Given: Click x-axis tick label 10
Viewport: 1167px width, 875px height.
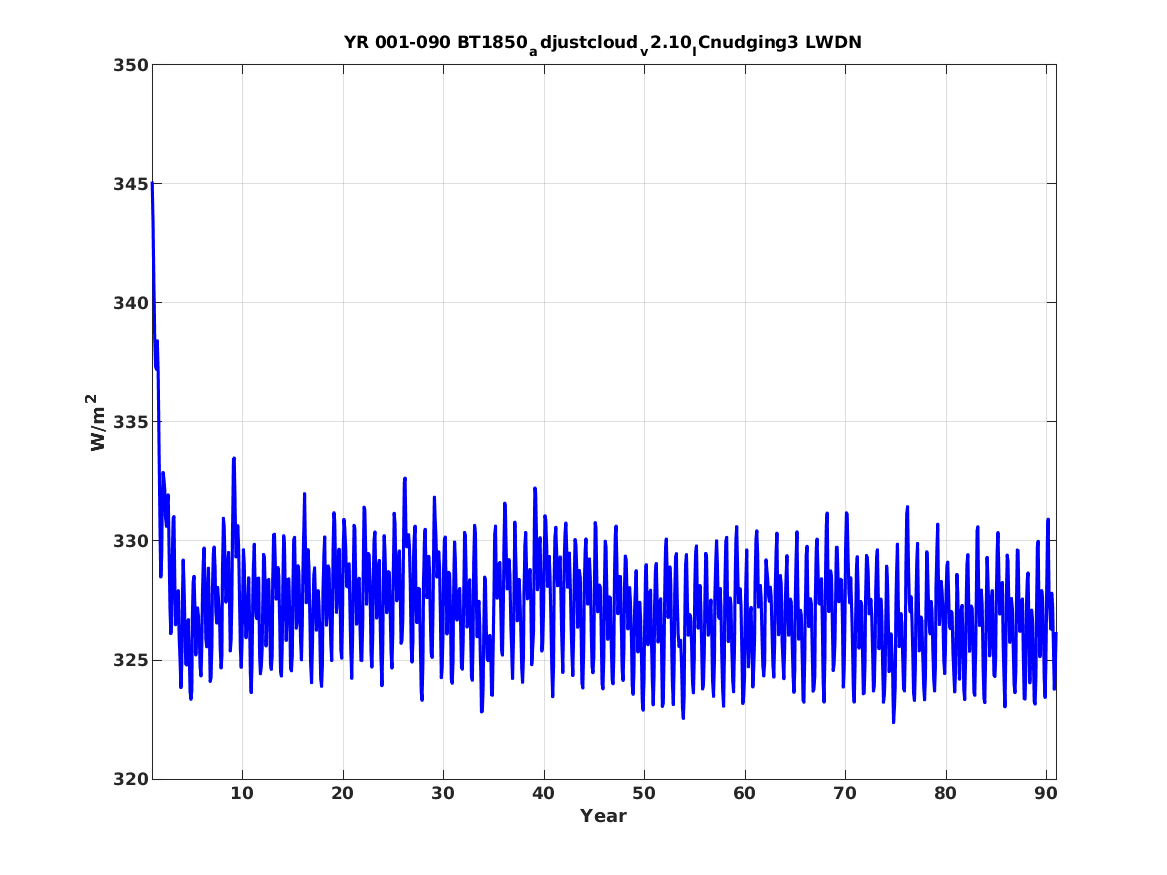Looking at the screenshot, I should (x=242, y=794).
